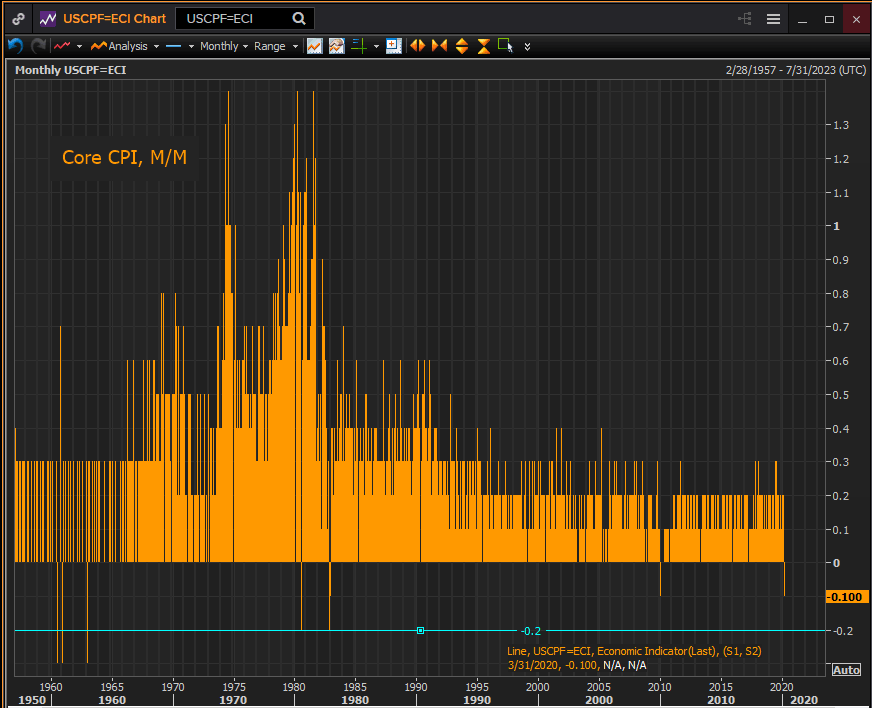Toggle the crosshair cursor tool
The height and width of the screenshot is (708, 872).
point(359,46)
